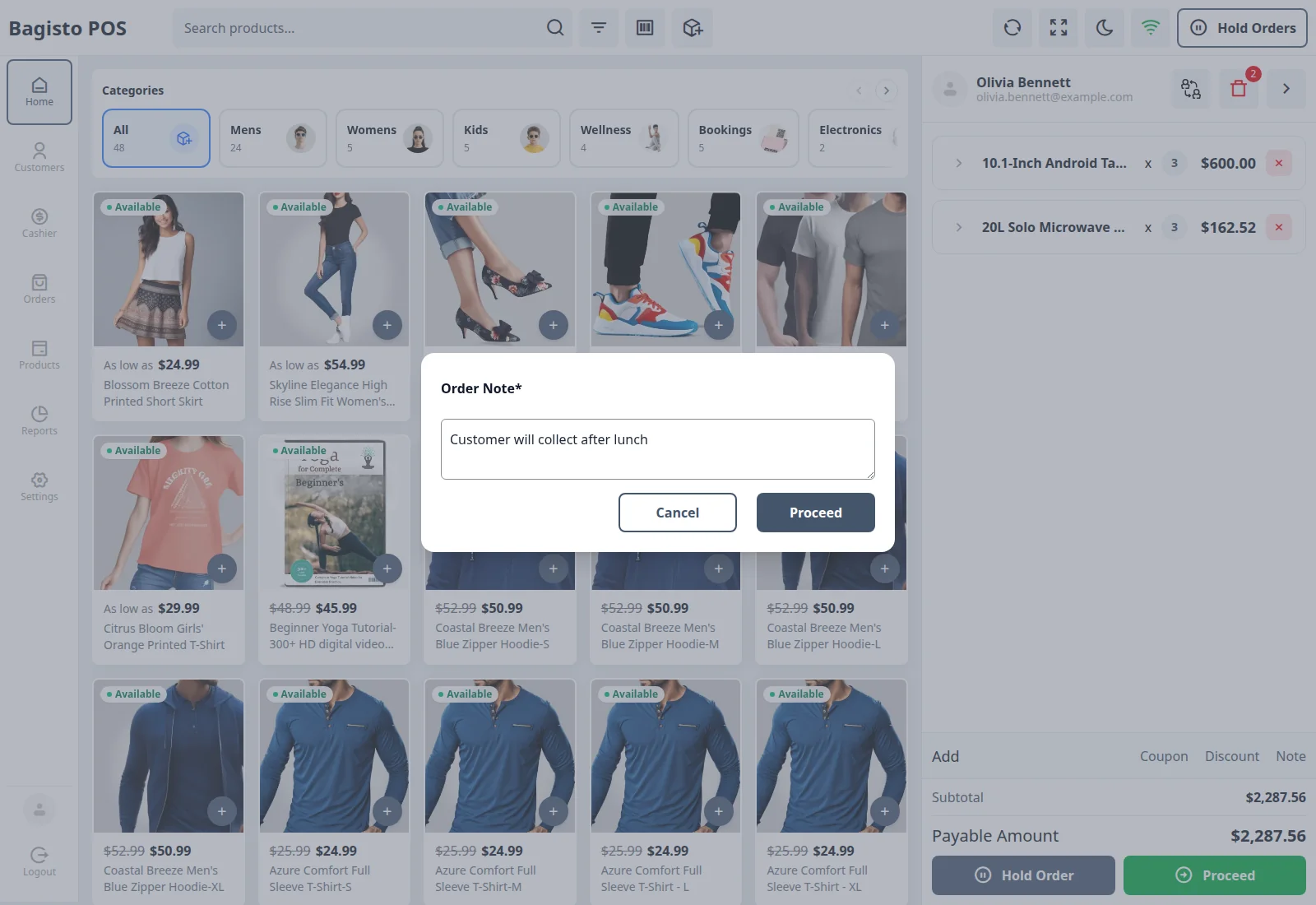Click the Wi-Fi online status icon

tap(1151, 28)
